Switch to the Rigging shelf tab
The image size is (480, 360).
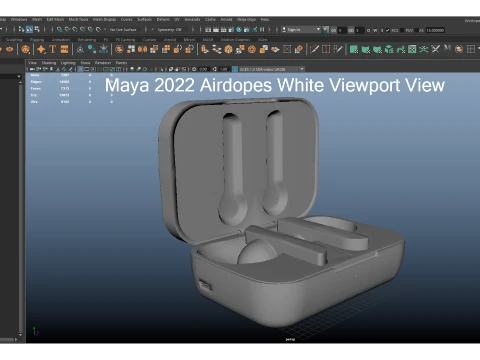[x=37, y=40]
